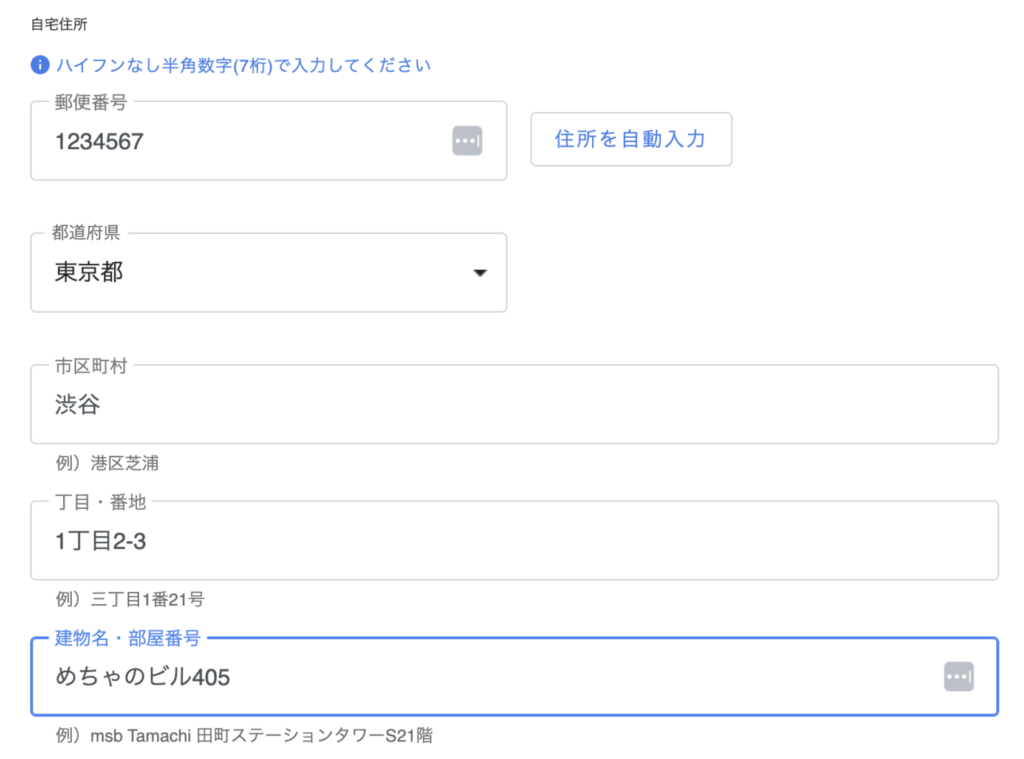Click the blue 建物名・部屋番号 floating label
This screenshot has height=759, width=1024.
pos(127,638)
